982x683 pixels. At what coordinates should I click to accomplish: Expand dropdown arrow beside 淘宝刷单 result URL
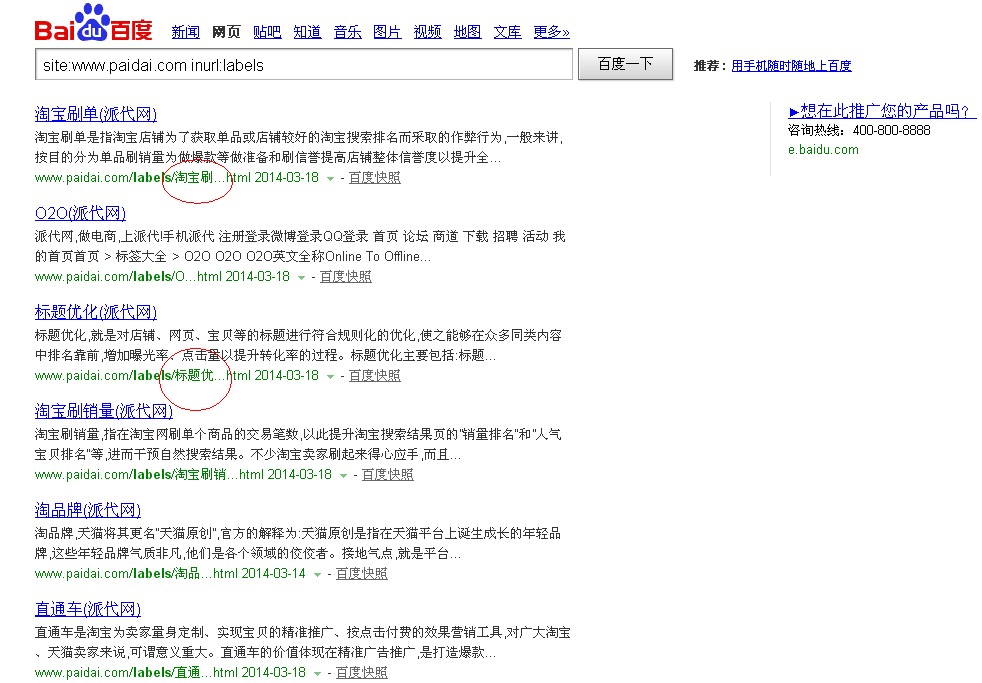[330, 179]
